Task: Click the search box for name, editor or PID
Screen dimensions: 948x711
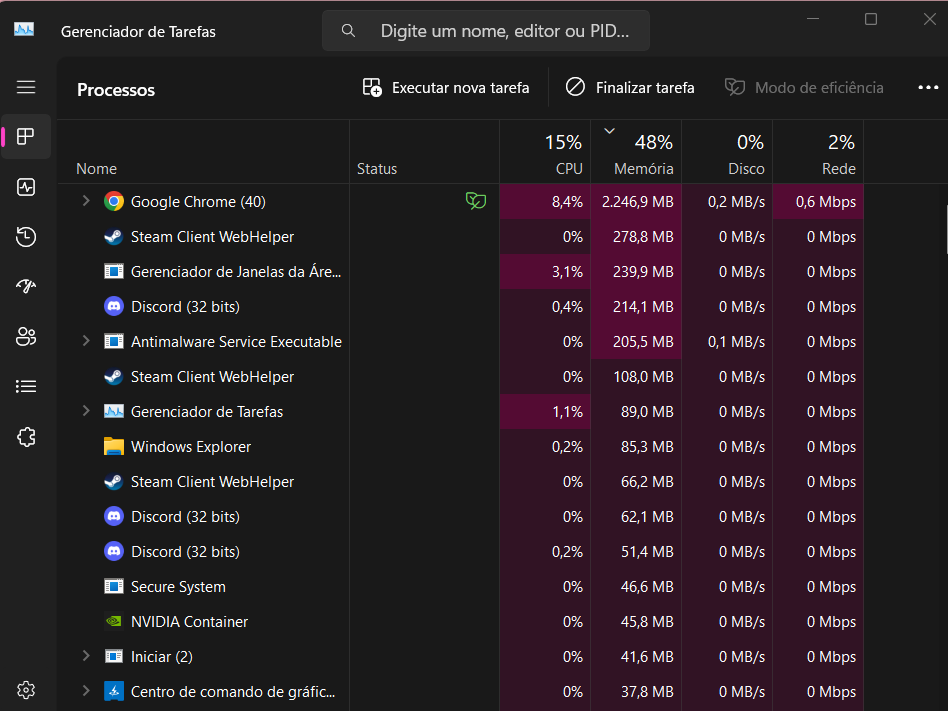Action: [x=486, y=30]
